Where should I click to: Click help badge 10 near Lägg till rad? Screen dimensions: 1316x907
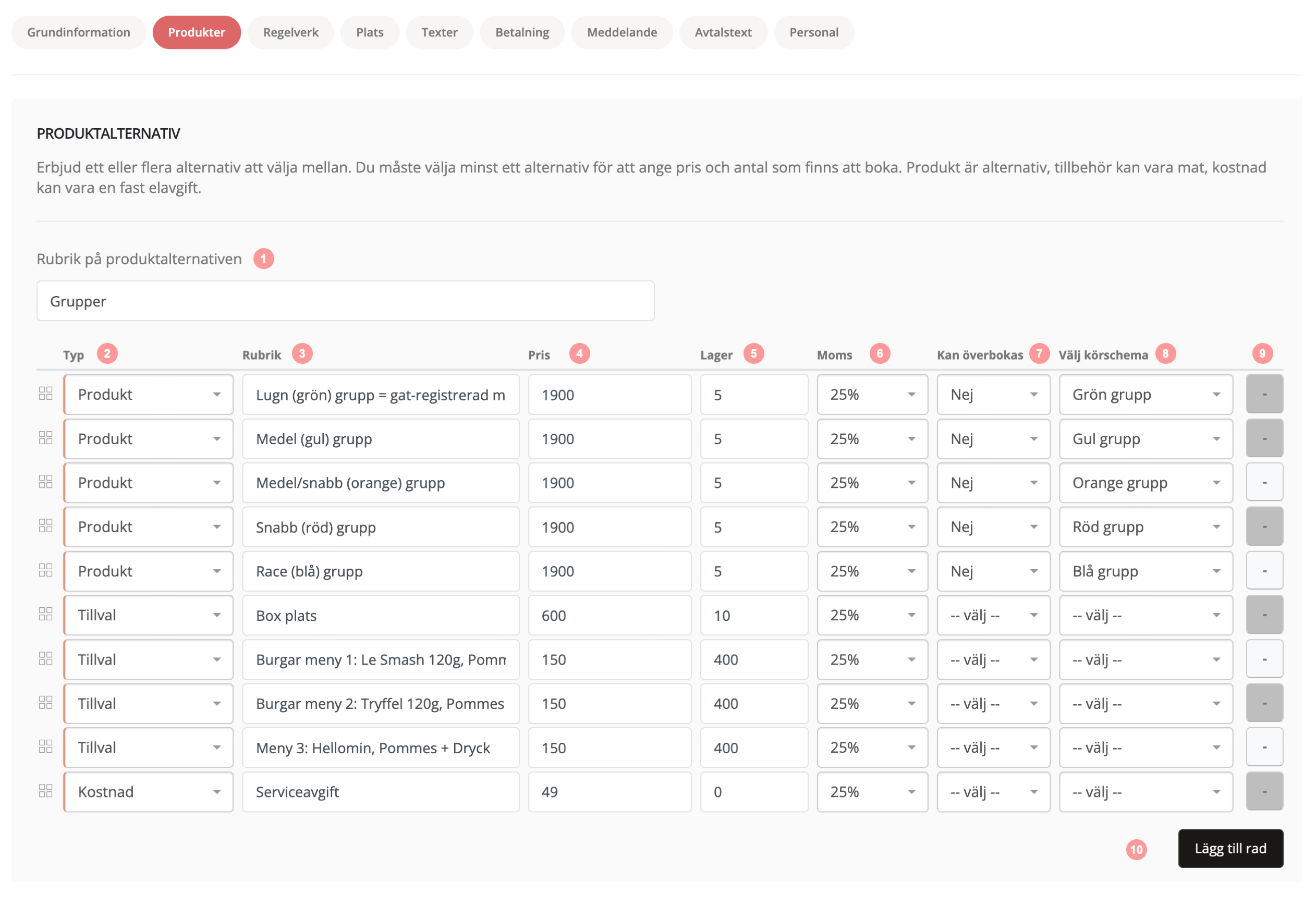tap(1136, 850)
